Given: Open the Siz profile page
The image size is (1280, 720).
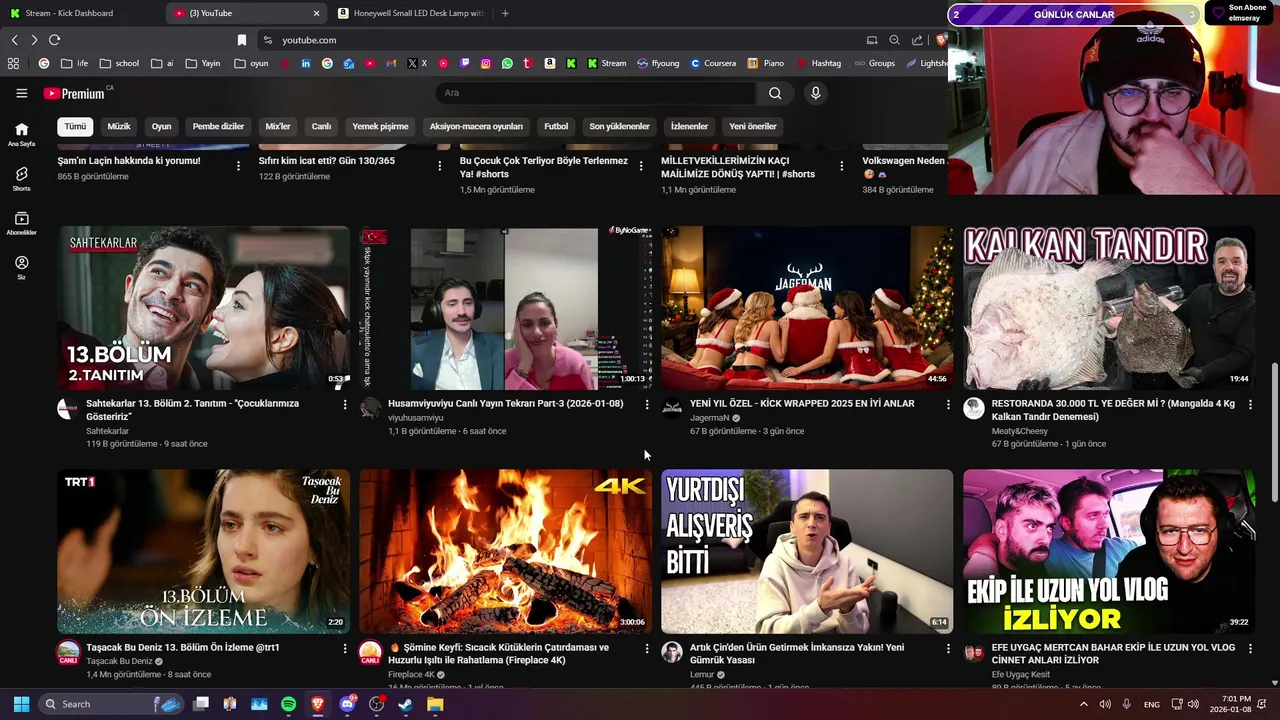Looking at the screenshot, I should coord(21,267).
